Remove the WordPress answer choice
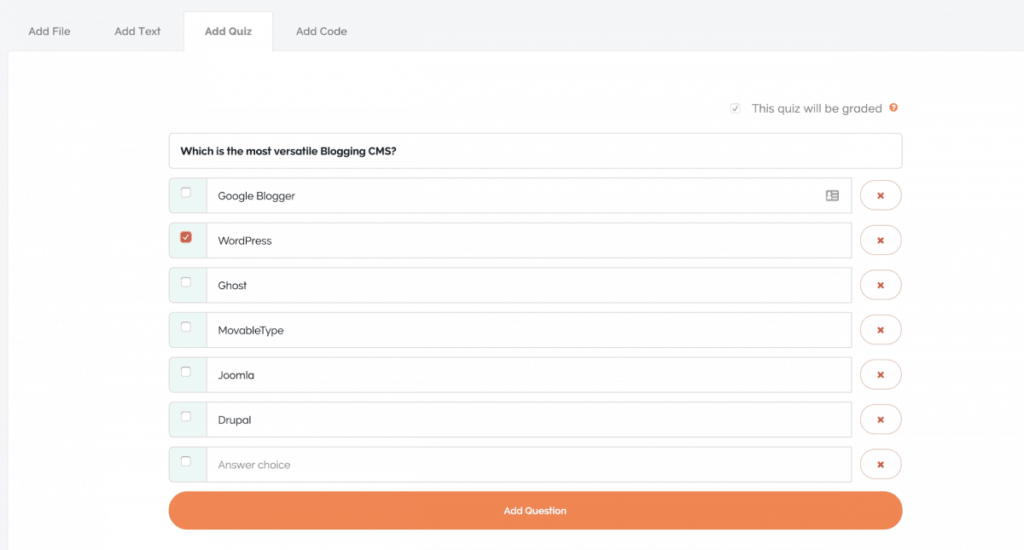Viewport: 1024px width, 550px height. coord(880,240)
